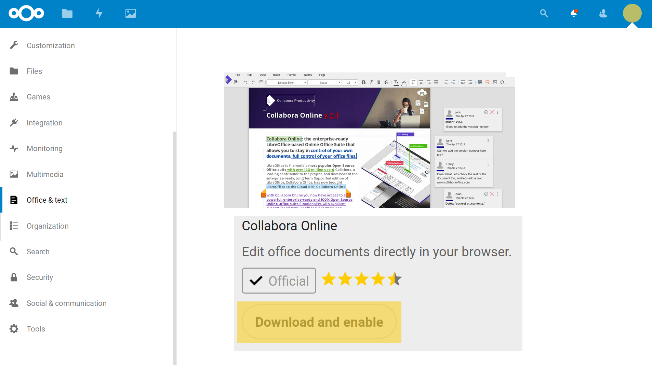Open the Nextcloud logo home
652x365 pixels.
[x=26, y=13]
